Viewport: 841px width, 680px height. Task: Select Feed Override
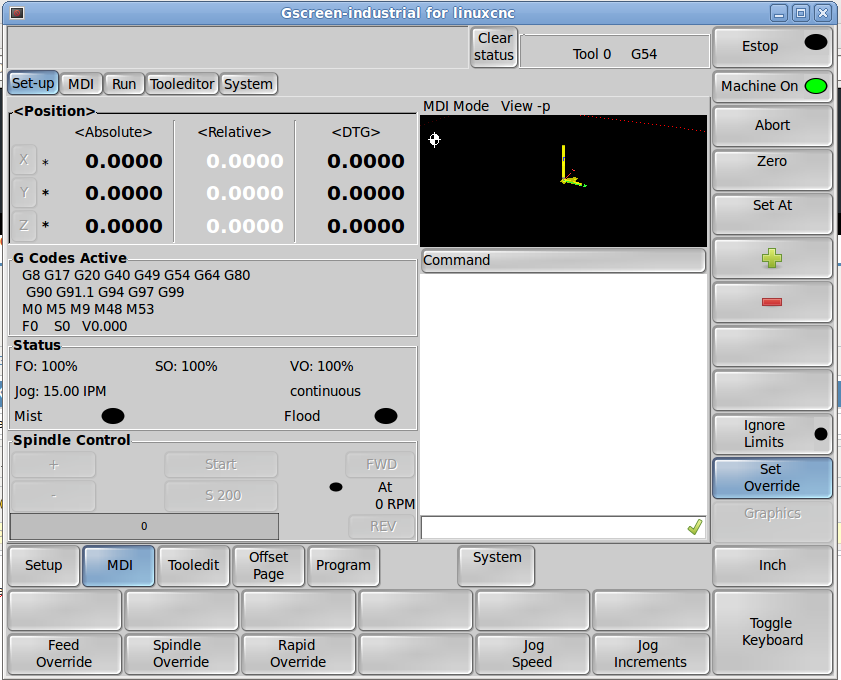64,653
